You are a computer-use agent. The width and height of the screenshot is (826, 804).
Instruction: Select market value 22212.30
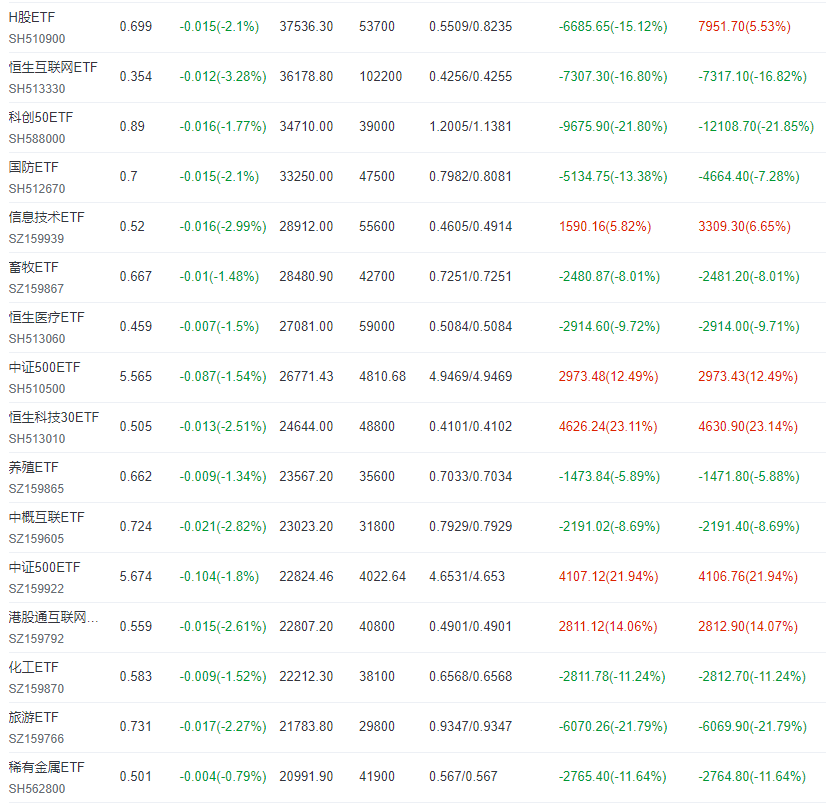306,678
